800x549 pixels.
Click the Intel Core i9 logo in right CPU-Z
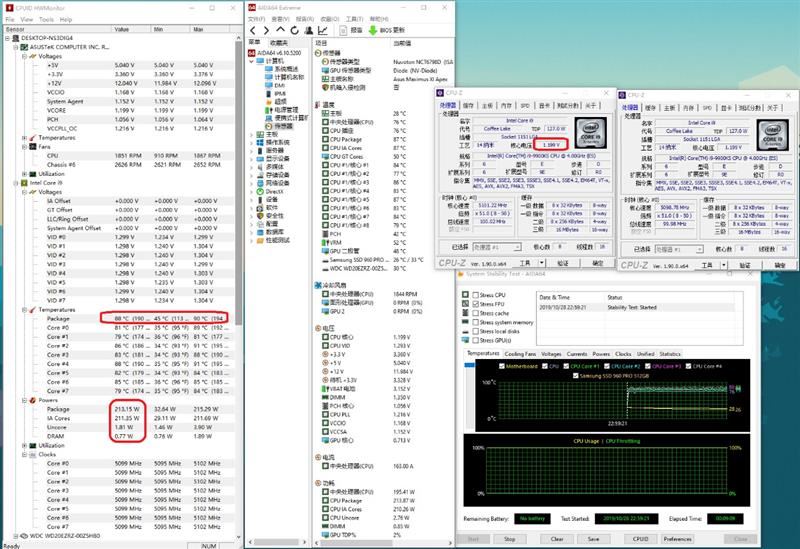point(773,135)
